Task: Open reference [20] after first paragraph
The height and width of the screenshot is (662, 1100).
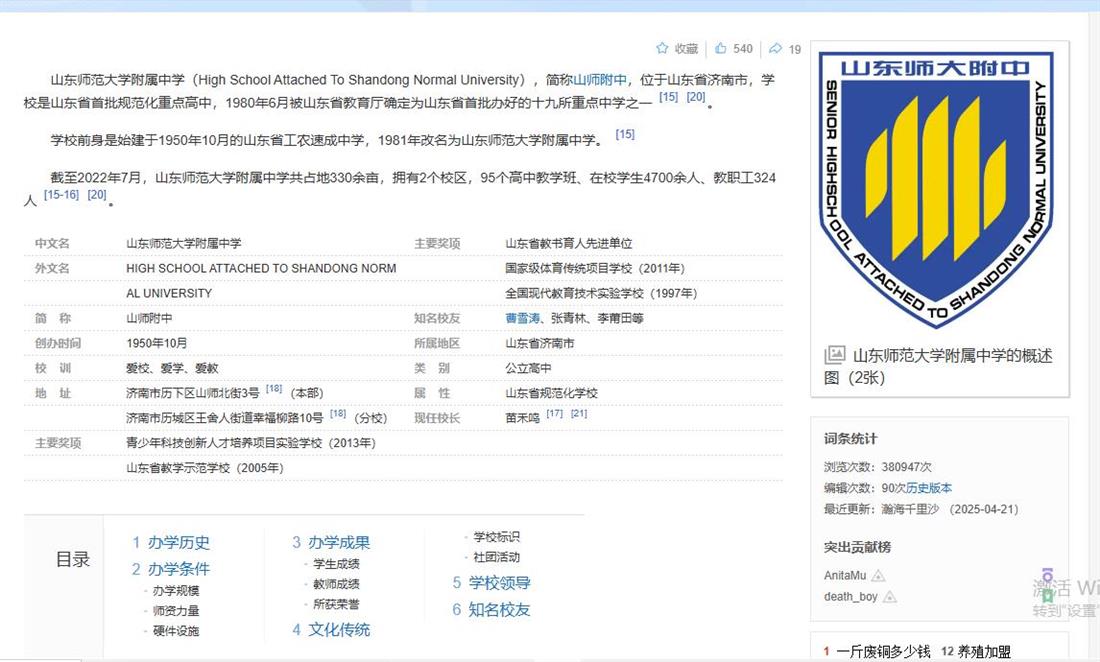Action: (696, 97)
